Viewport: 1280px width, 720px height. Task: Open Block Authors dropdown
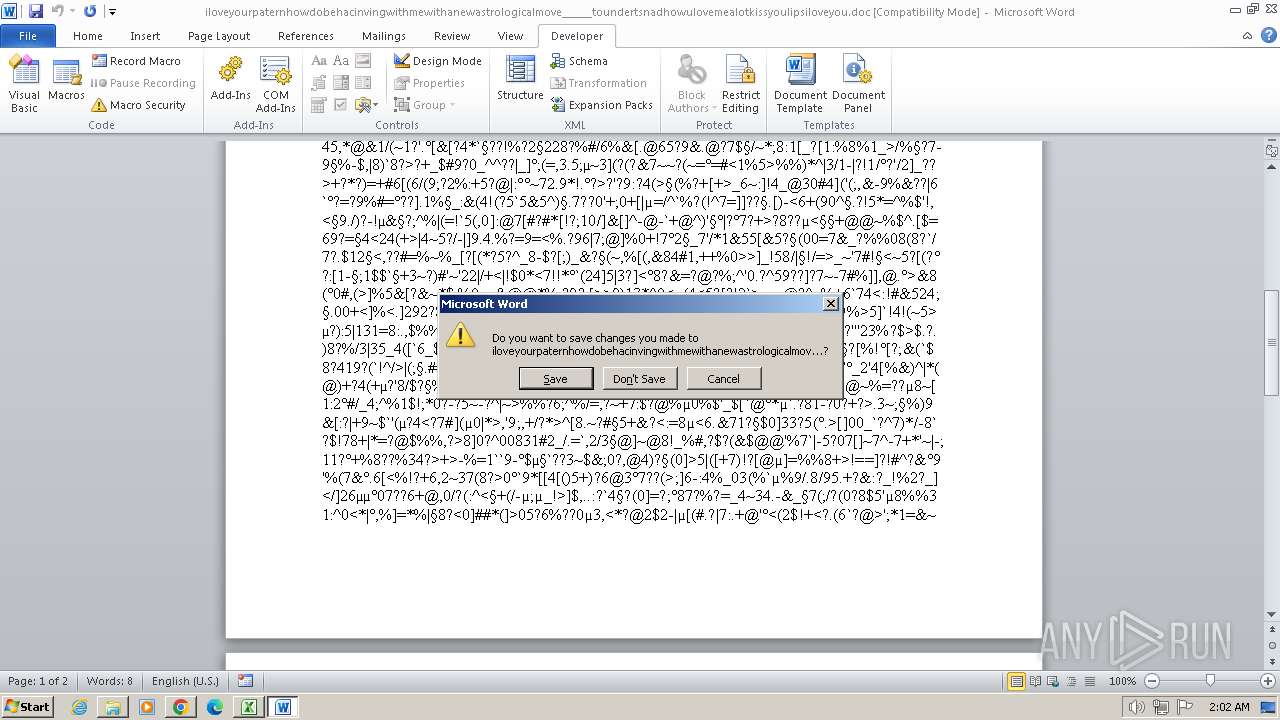pyautogui.click(x=691, y=83)
